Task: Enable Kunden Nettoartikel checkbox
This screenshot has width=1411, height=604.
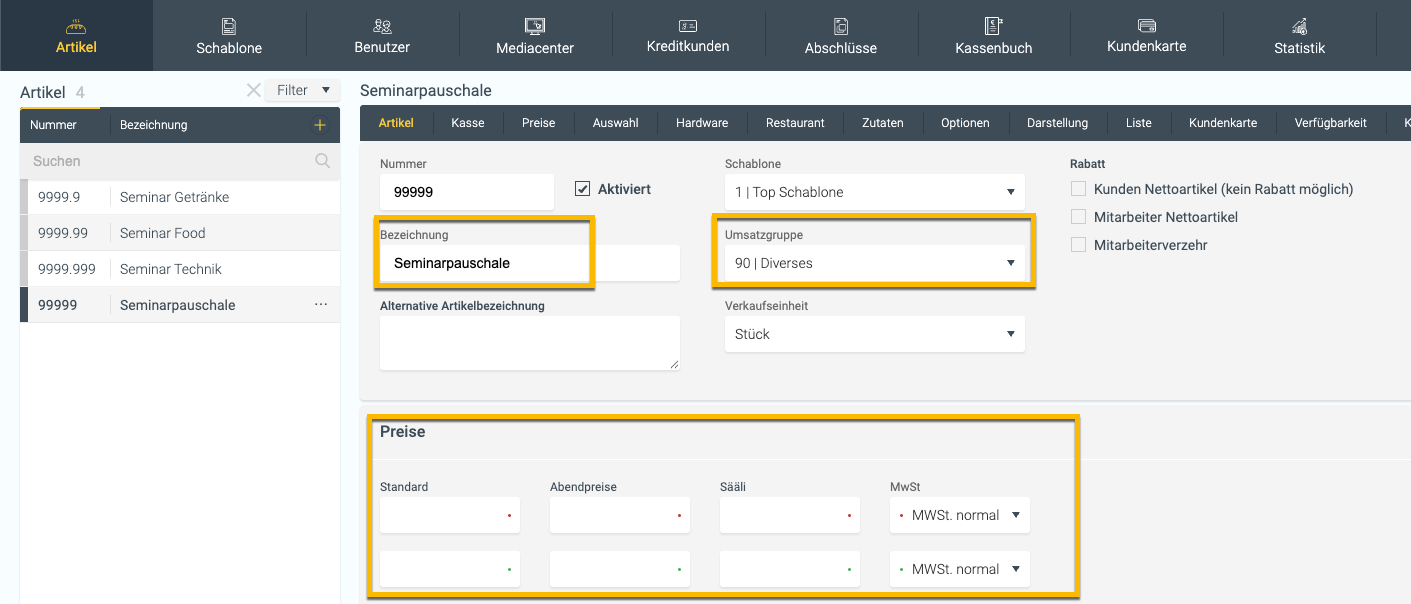Action: (1078, 189)
